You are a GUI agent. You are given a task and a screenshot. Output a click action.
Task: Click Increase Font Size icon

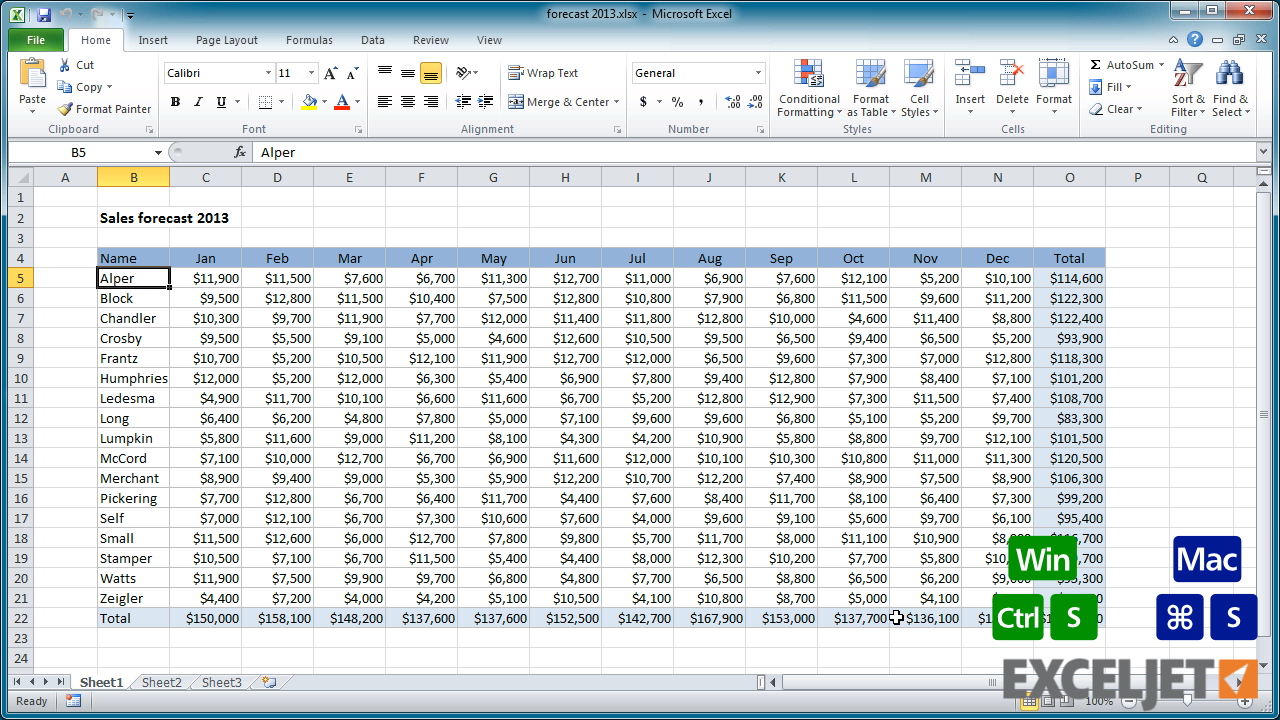point(331,73)
